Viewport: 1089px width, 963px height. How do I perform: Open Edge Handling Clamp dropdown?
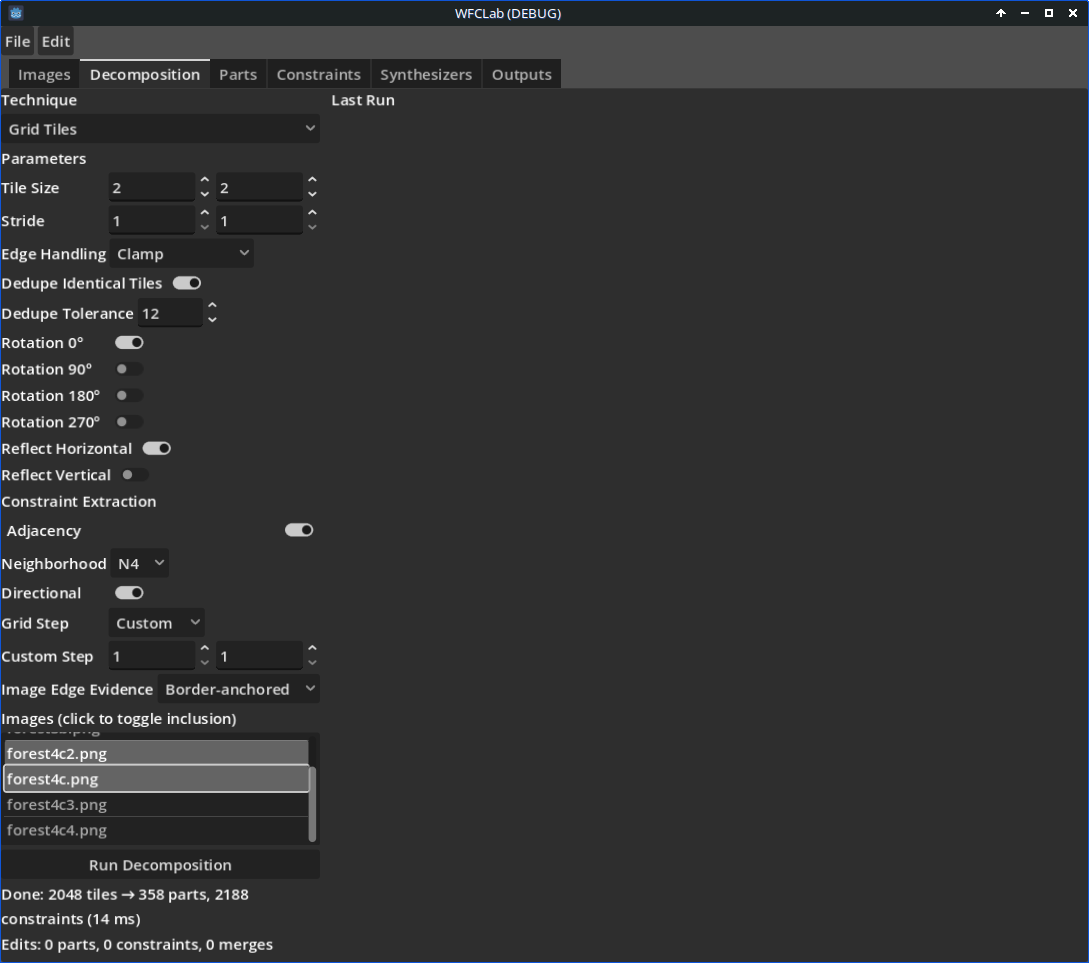[181, 254]
